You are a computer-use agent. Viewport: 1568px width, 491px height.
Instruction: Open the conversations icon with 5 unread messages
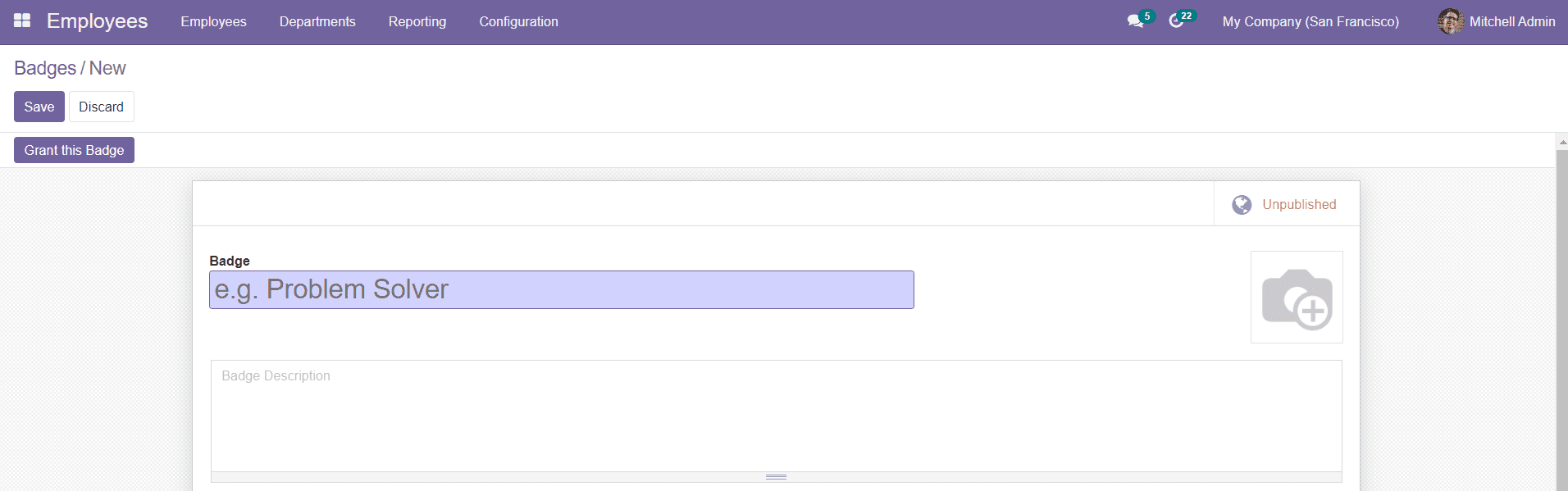click(x=1135, y=20)
